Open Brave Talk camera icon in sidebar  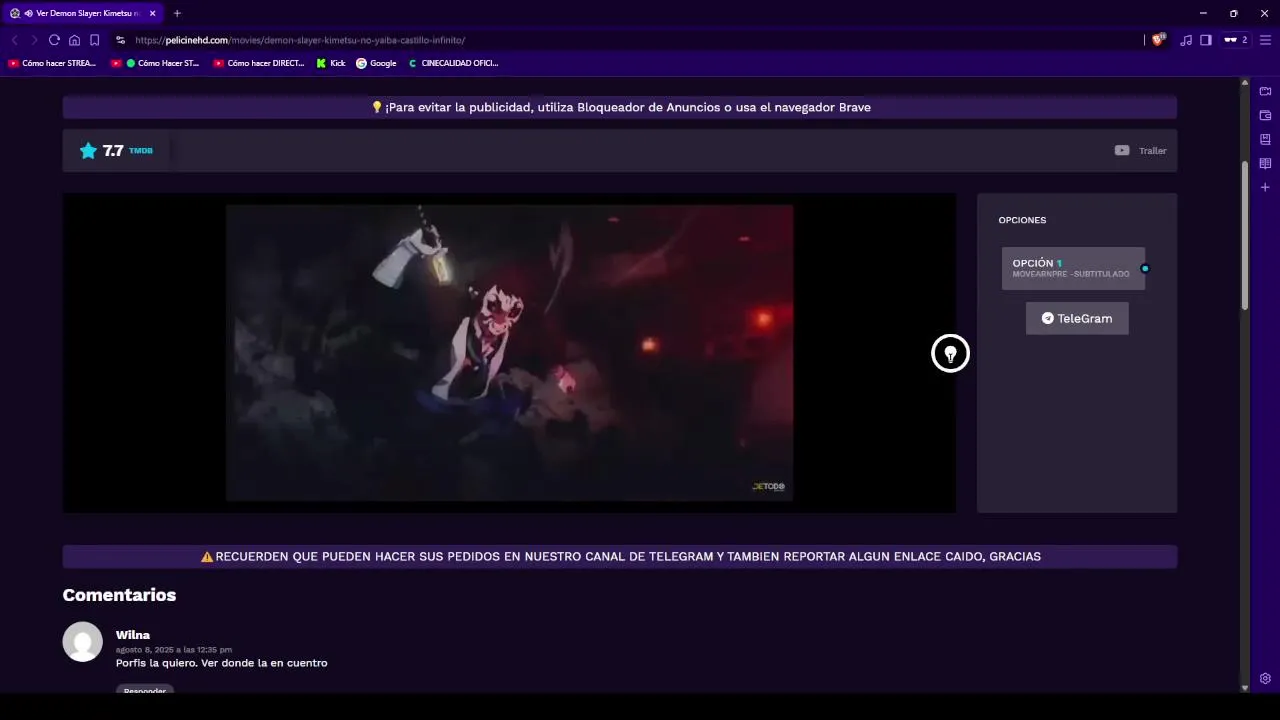click(1265, 91)
